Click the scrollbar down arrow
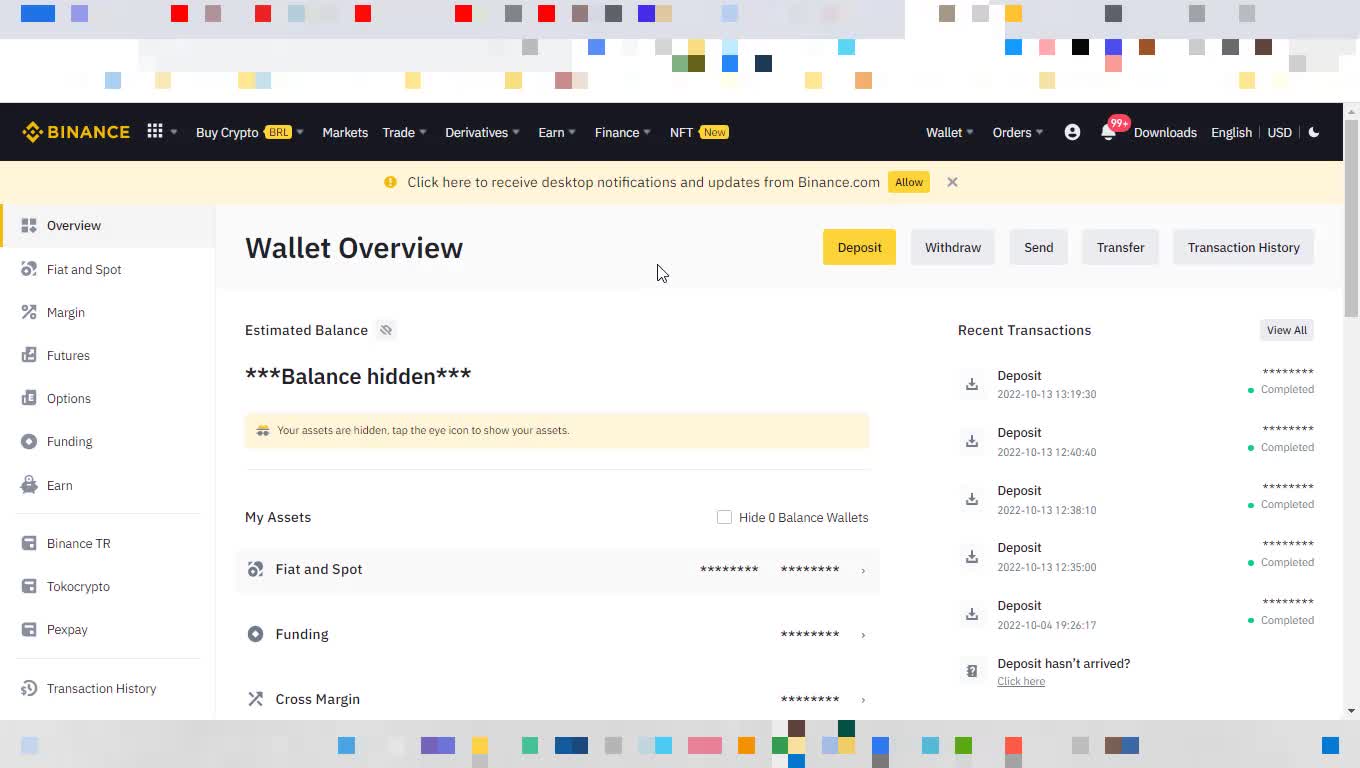The image size is (1360, 768). (1351, 711)
